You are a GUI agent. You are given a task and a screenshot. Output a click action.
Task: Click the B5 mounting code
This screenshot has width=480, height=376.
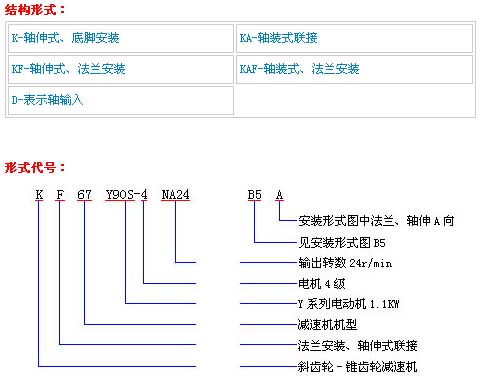[254, 195]
